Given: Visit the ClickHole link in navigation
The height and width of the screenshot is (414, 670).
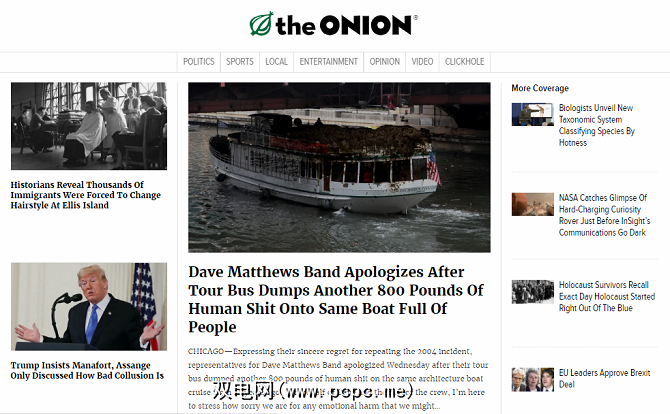Looking at the screenshot, I should tap(464, 62).
